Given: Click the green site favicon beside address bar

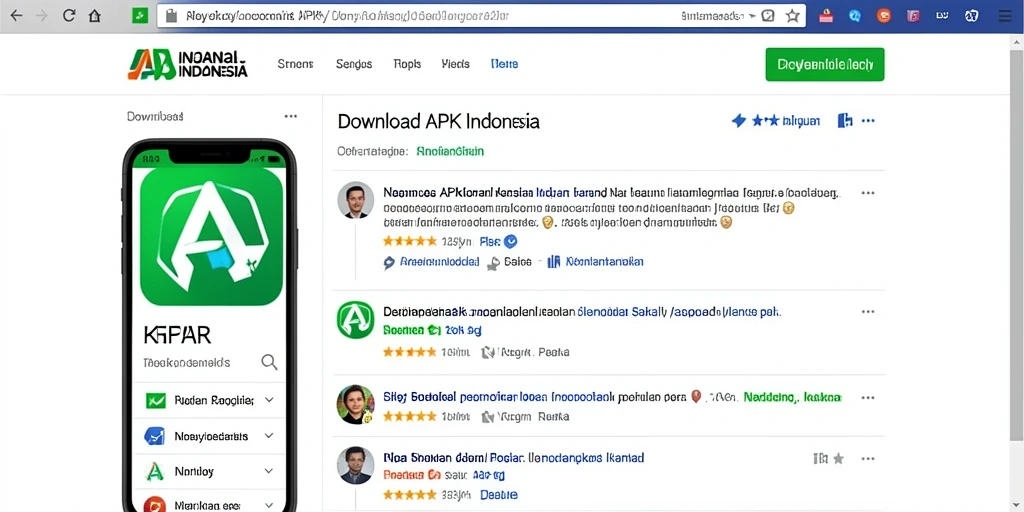Looking at the screenshot, I should 140,16.
